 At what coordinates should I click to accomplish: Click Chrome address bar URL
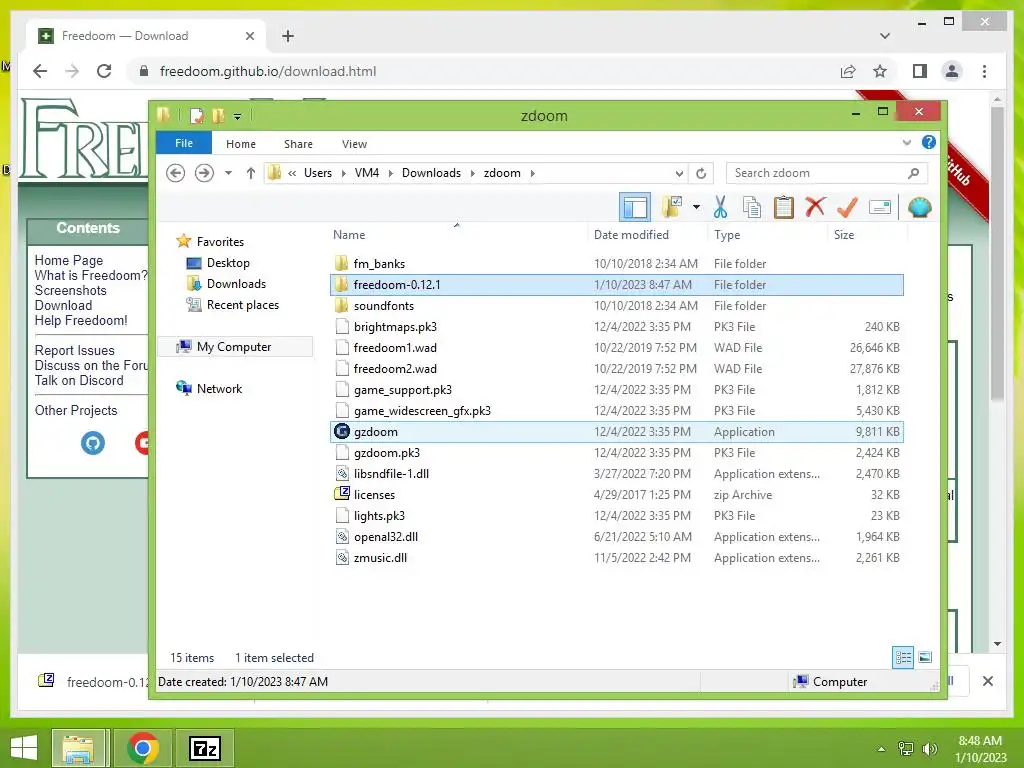click(268, 71)
